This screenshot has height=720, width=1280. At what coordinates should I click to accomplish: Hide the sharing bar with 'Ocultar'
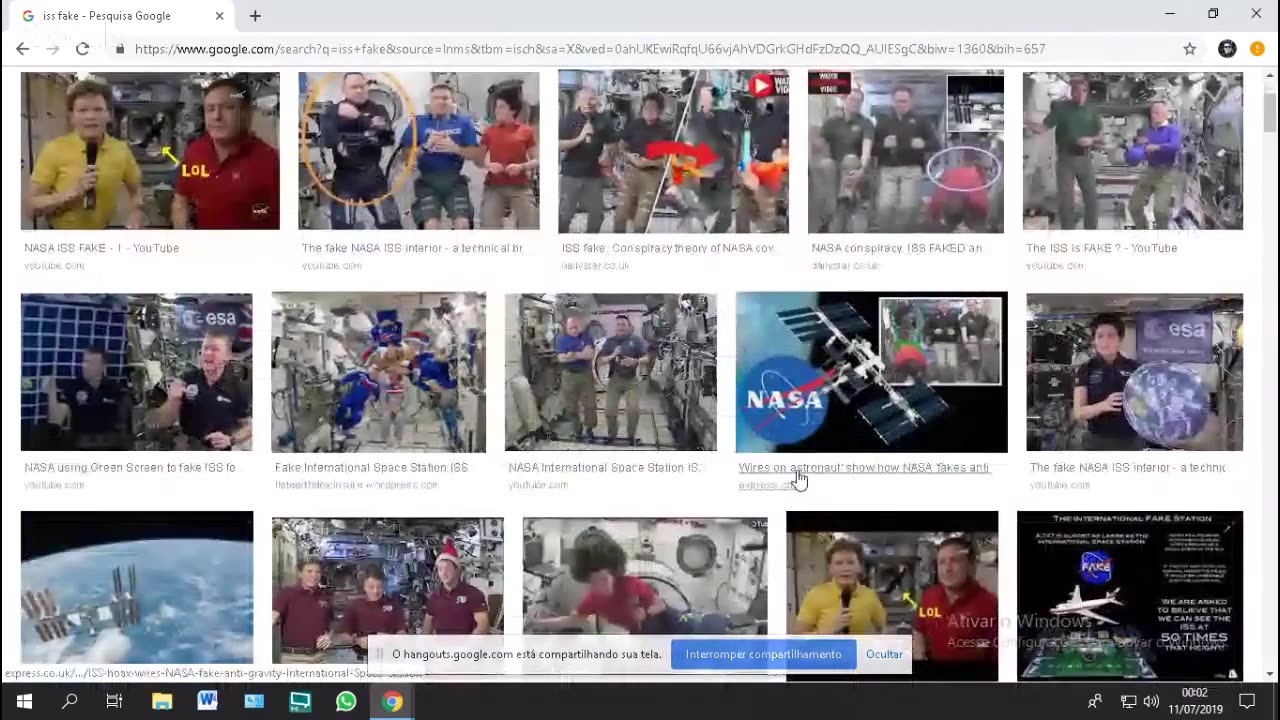(x=884, y=654)
